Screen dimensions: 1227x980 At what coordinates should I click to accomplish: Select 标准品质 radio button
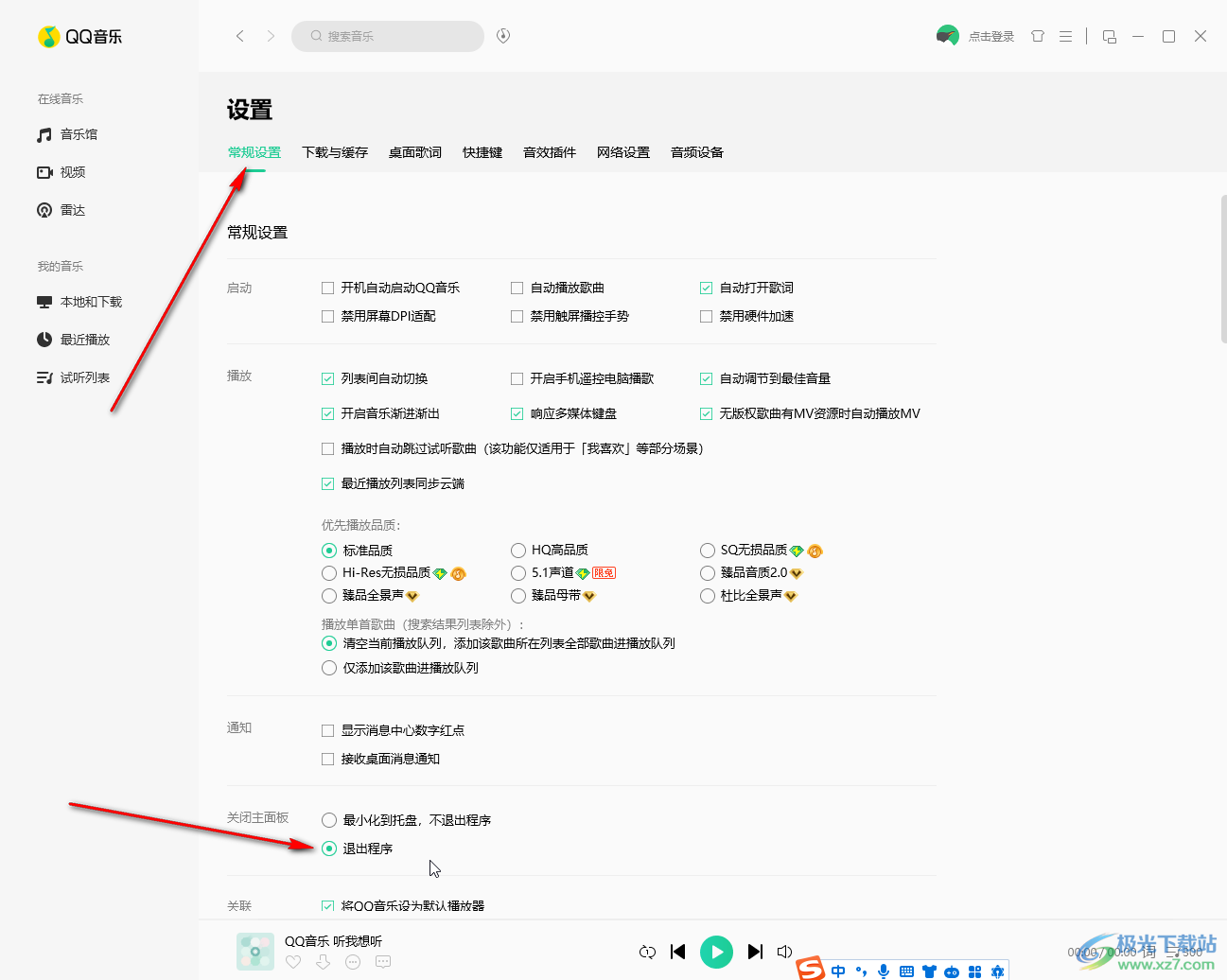329,551
